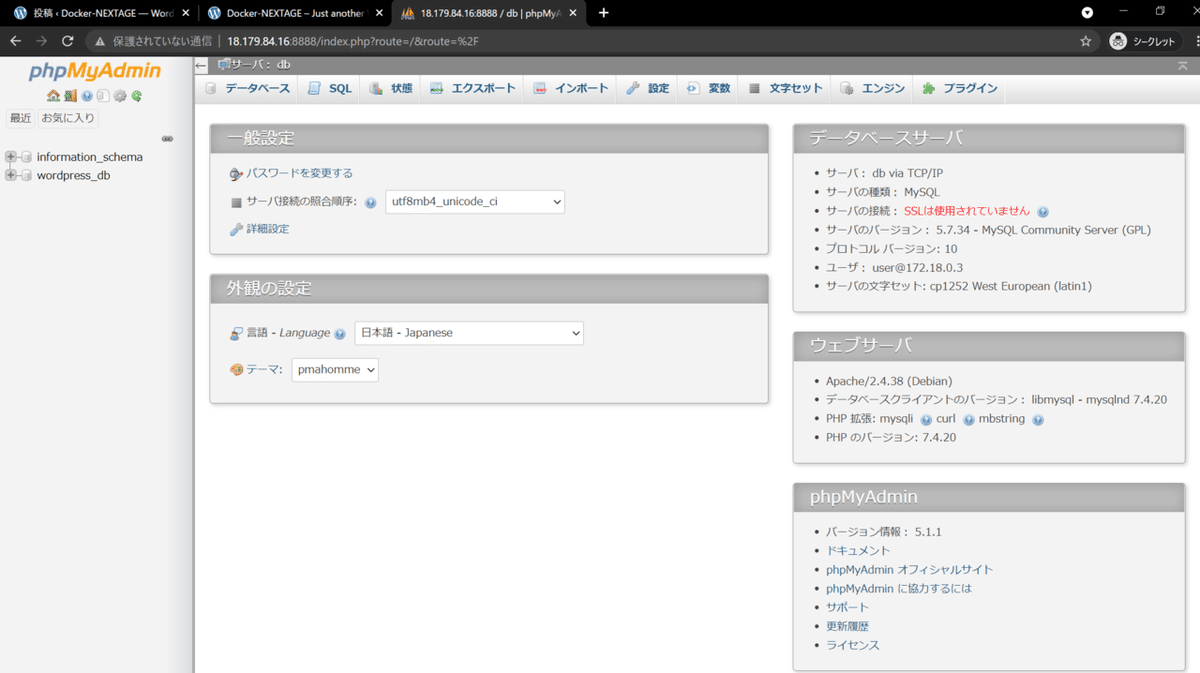The image size is (1200, 673).
Task: Open the utf8mb4_unicode_ci collation dropdown
Action: [x=475, y=202]
